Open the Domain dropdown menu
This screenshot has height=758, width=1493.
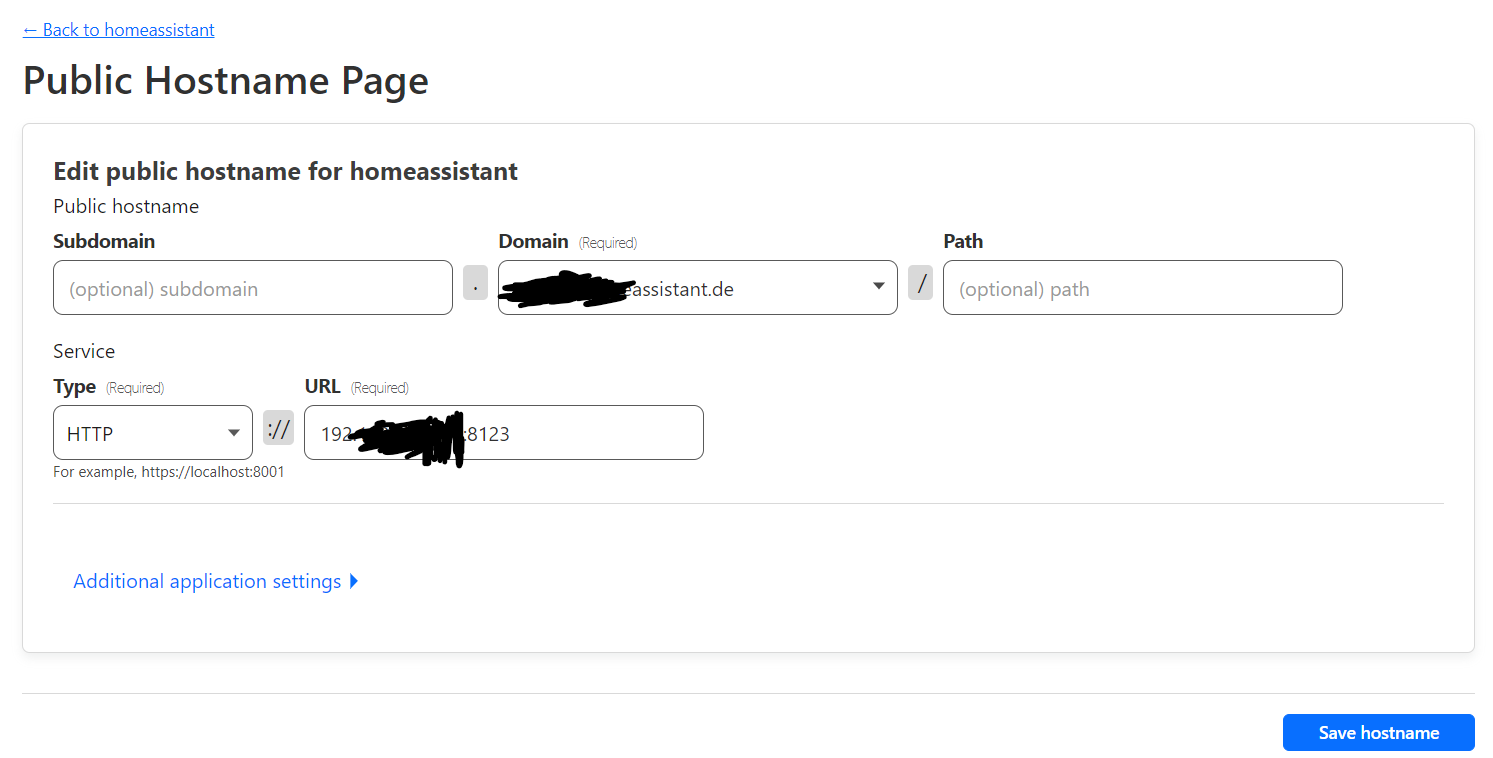pos(698,288)
